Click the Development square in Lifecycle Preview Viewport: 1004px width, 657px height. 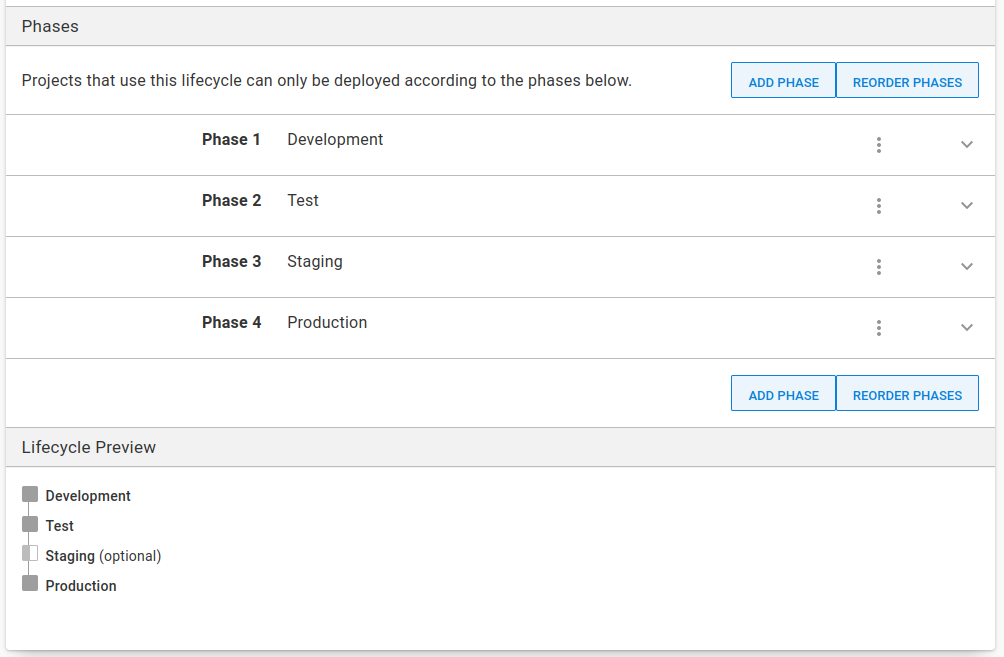point(30,495)
